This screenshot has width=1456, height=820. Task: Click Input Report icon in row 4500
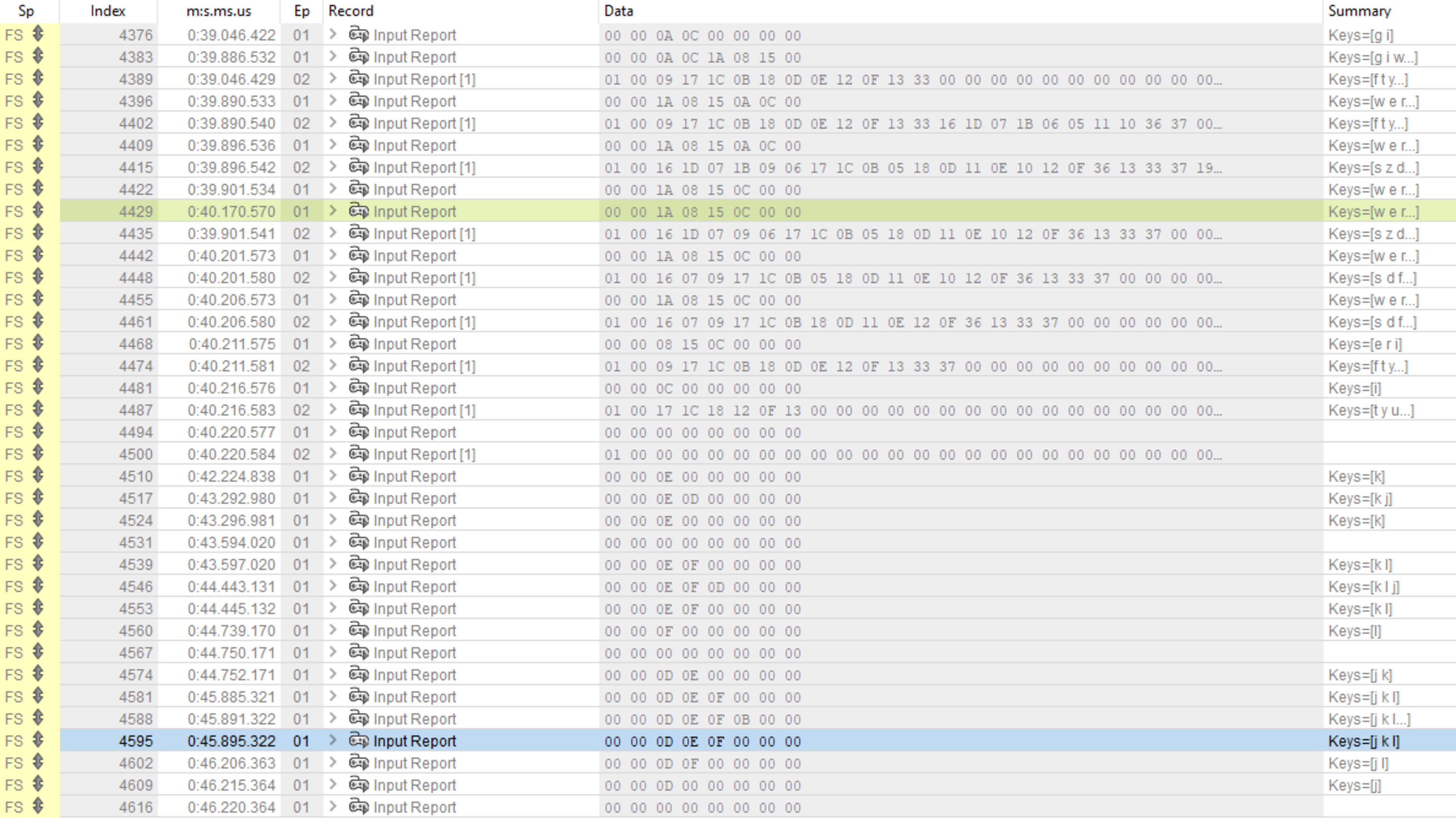coord(358,454)
